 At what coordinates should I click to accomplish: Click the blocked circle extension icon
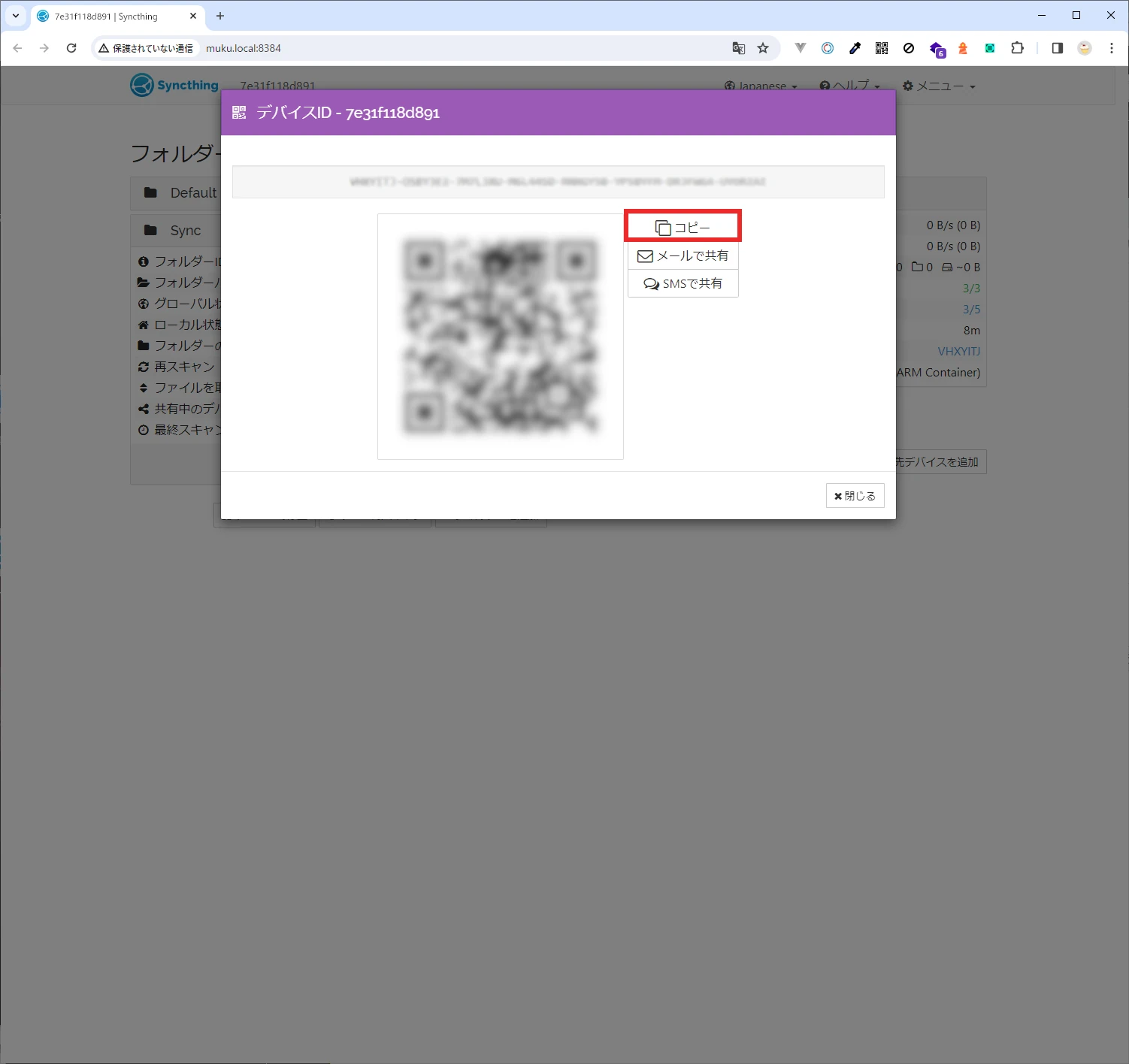(909, 48)
